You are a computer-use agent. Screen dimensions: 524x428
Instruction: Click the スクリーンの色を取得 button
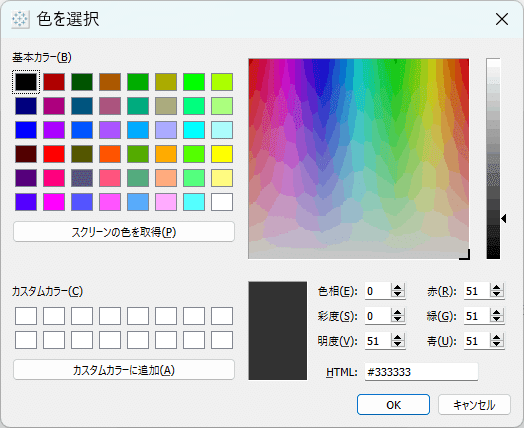point(124,232)
